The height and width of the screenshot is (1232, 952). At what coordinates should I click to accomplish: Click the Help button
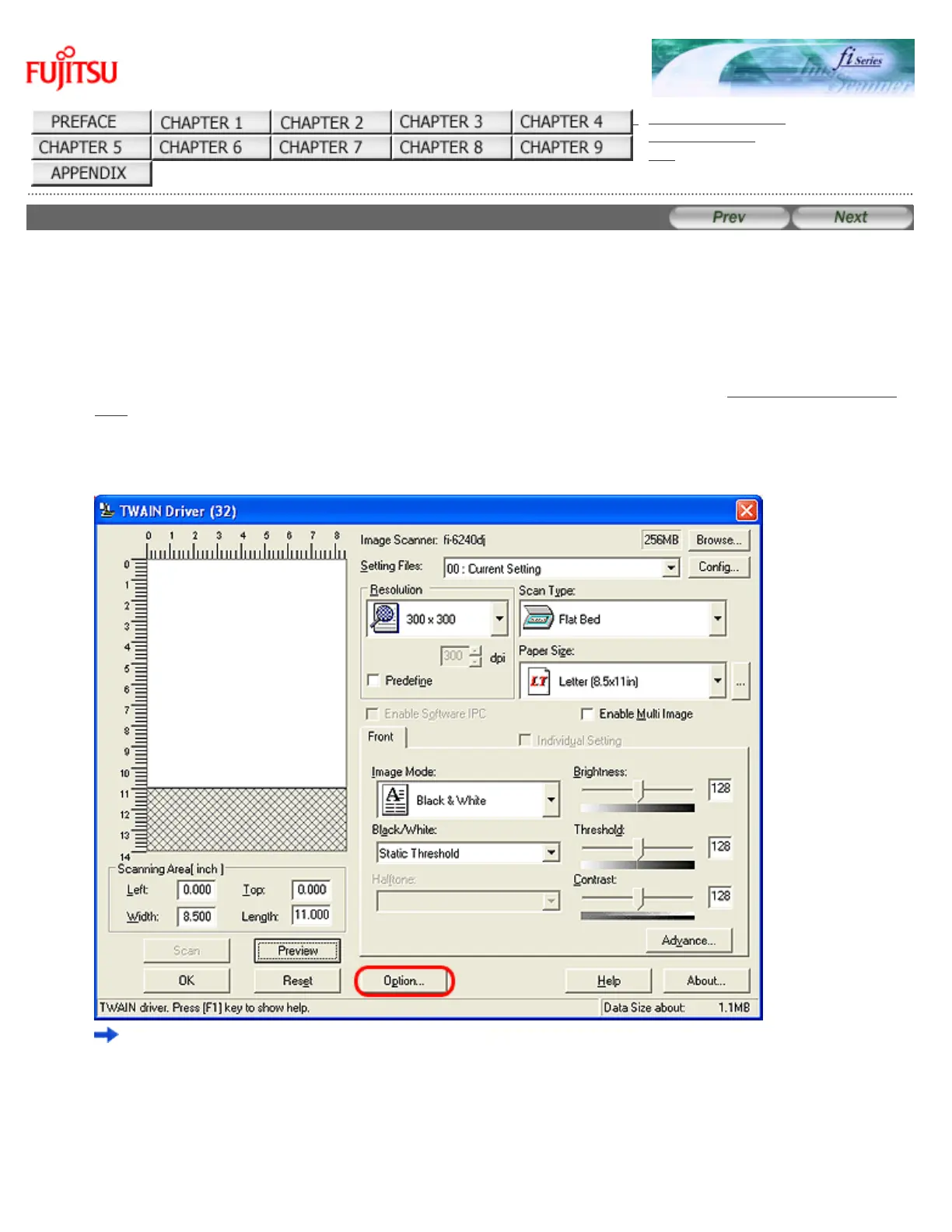tap(608, 981)
